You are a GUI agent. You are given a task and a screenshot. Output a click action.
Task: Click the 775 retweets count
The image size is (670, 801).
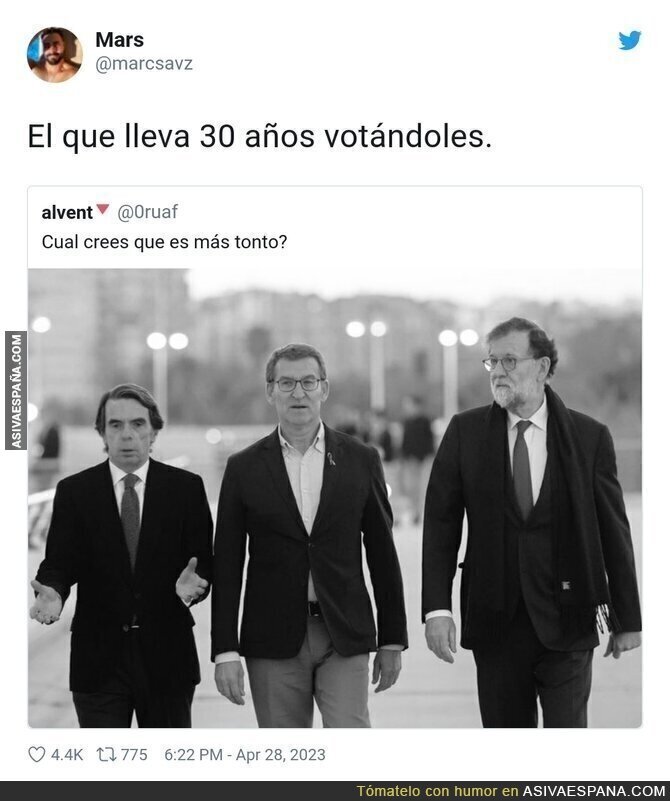[x=134, y=755]
